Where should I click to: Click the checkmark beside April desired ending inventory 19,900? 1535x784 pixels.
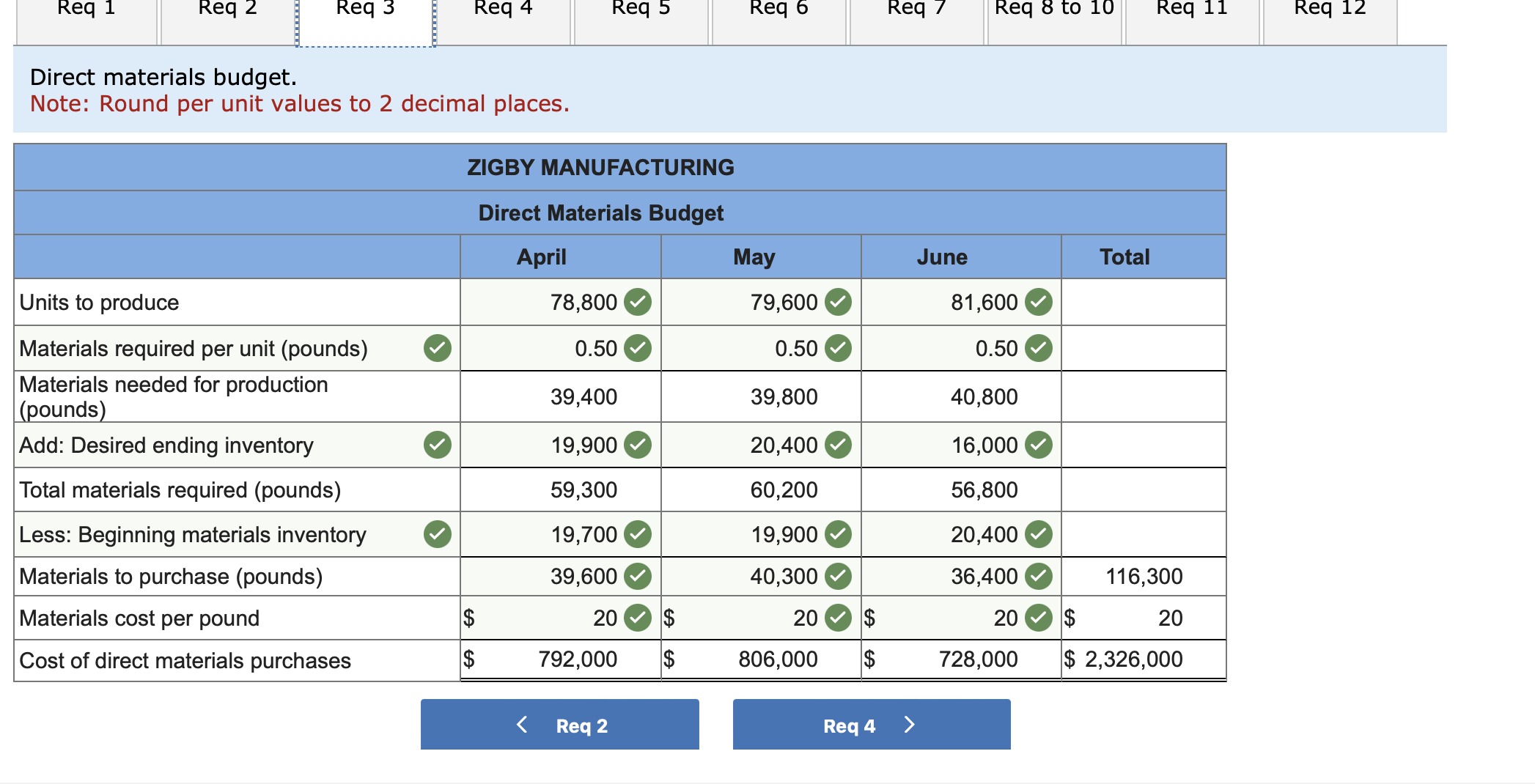[637, 445]
